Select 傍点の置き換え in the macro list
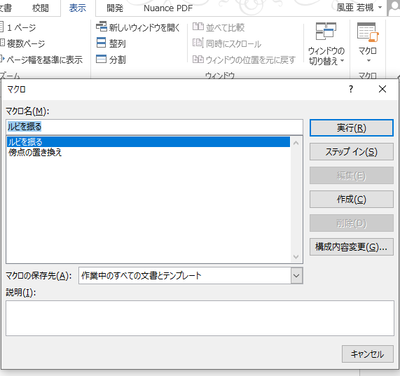The image size is (400, 376). coord(148,153)
